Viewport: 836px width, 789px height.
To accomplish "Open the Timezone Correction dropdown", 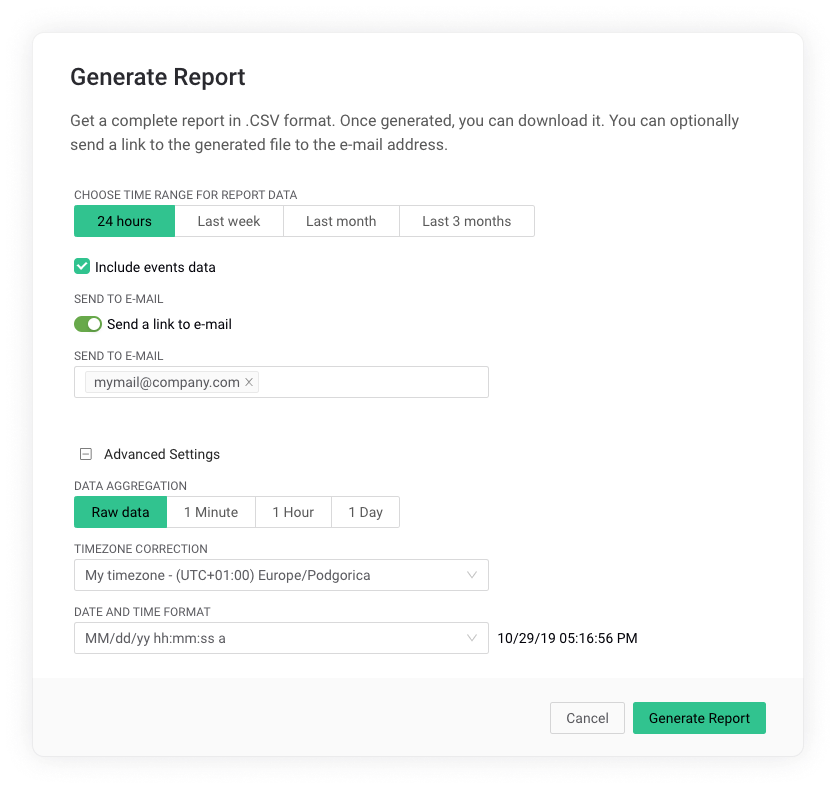I will click(281, 575).
